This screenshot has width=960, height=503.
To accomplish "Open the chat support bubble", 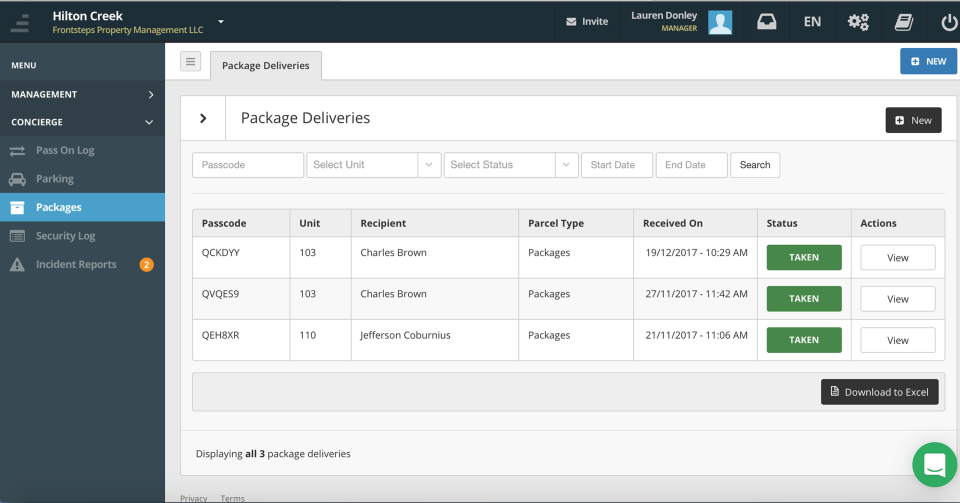I will [934, 465].
